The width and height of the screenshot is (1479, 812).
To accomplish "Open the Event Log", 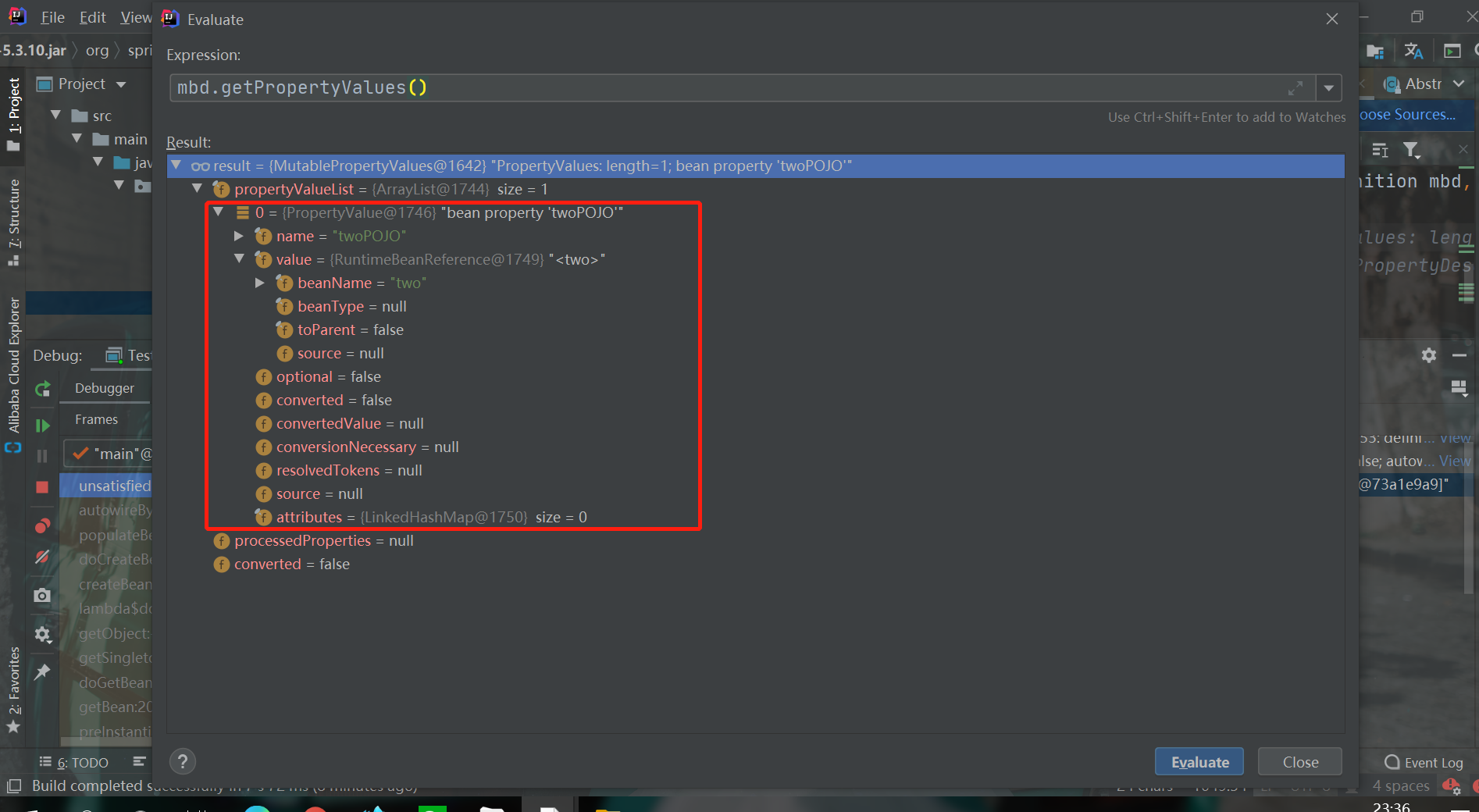I will 1424,763.
